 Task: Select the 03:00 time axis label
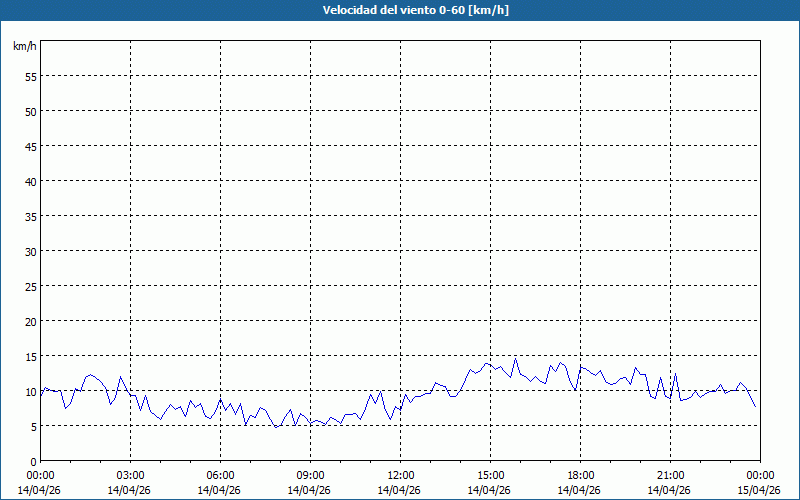coord(130,475)
